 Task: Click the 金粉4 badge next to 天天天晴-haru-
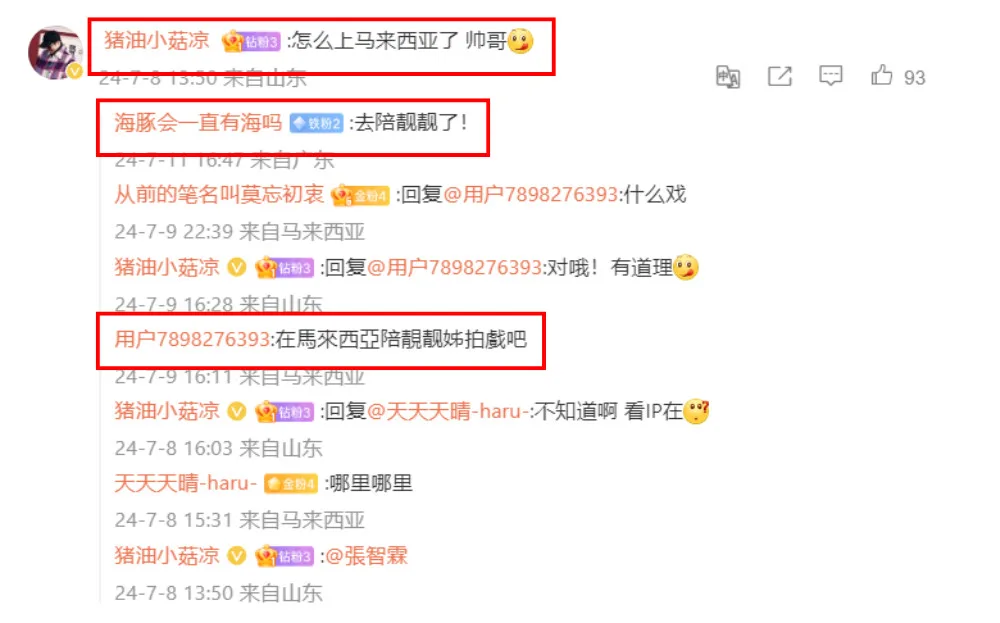[291, 484]
